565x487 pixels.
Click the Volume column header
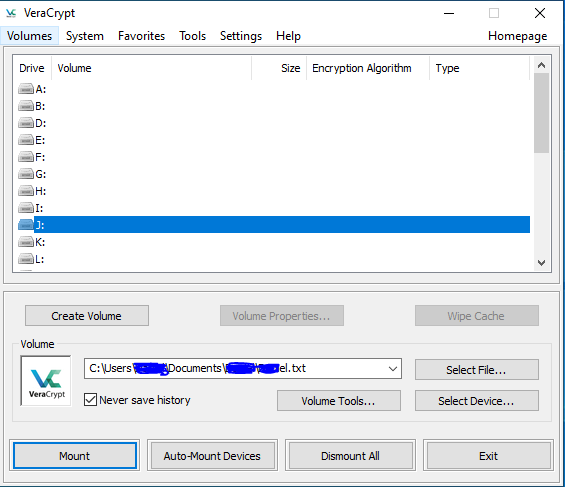pos(151,68)
